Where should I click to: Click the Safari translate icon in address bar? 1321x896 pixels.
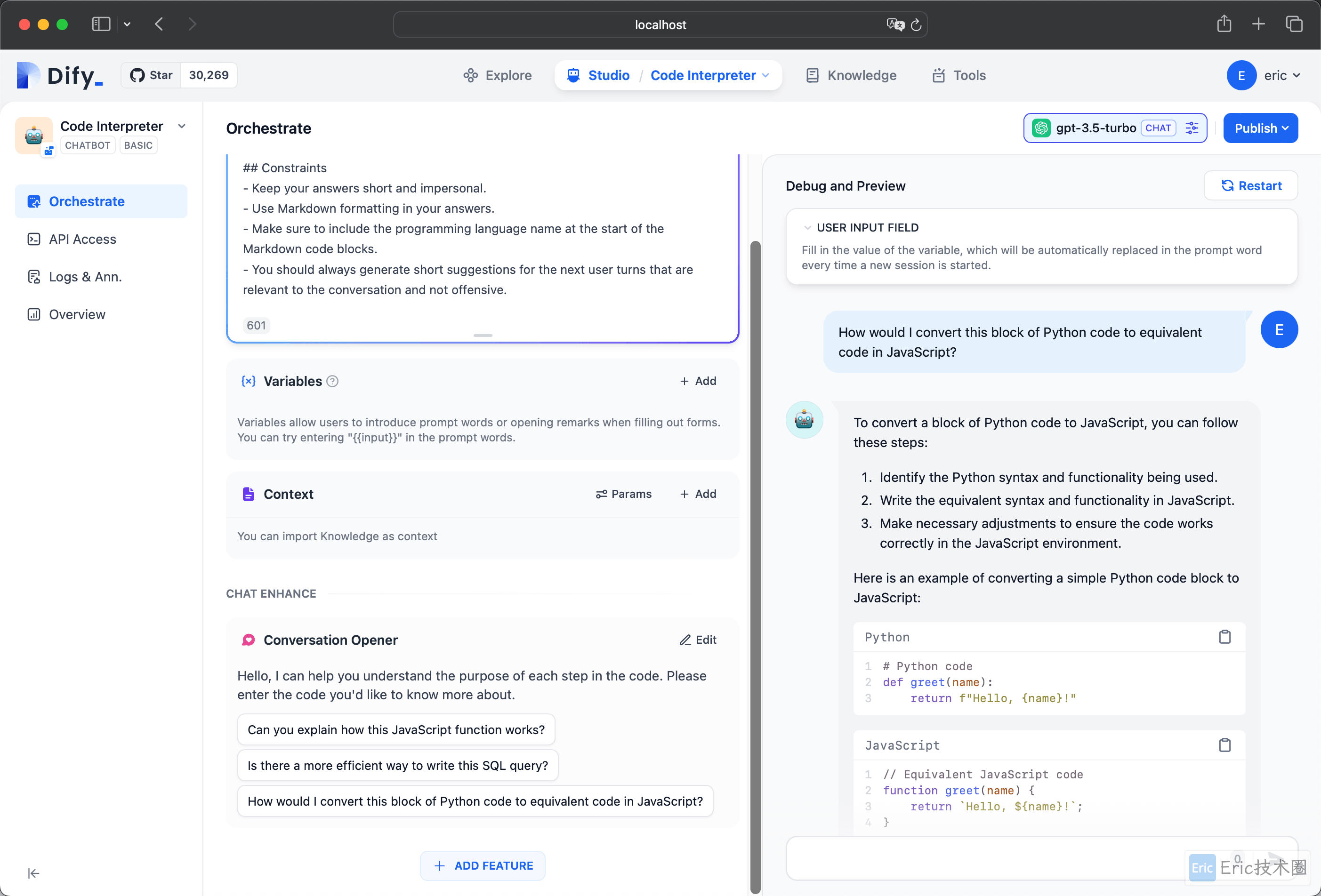[895, 24]
